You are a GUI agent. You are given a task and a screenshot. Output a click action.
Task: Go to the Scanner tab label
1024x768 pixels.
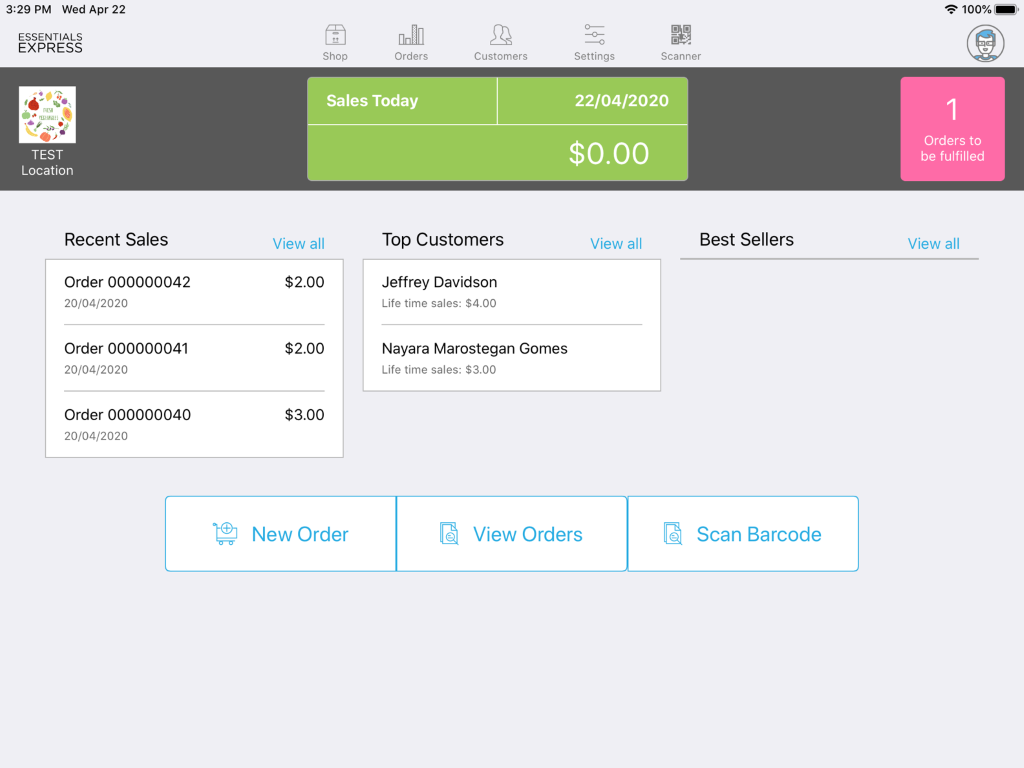point(680,56)
